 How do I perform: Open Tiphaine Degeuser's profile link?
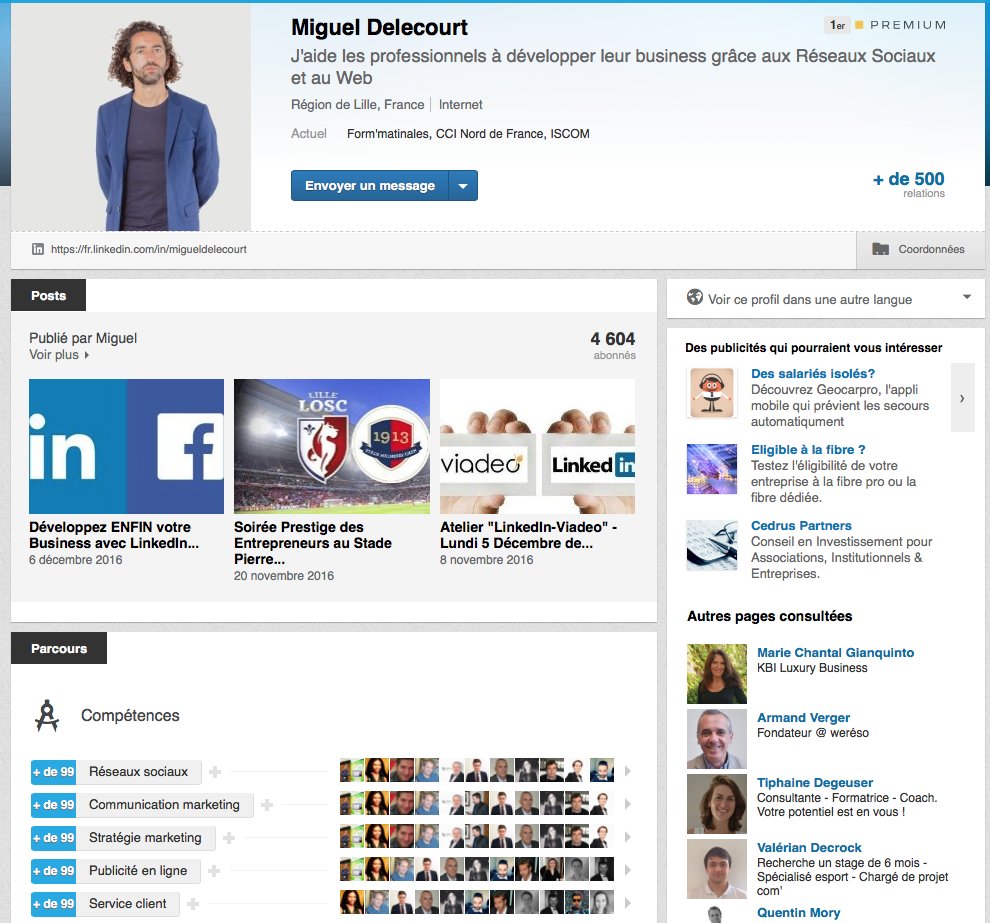814,783
